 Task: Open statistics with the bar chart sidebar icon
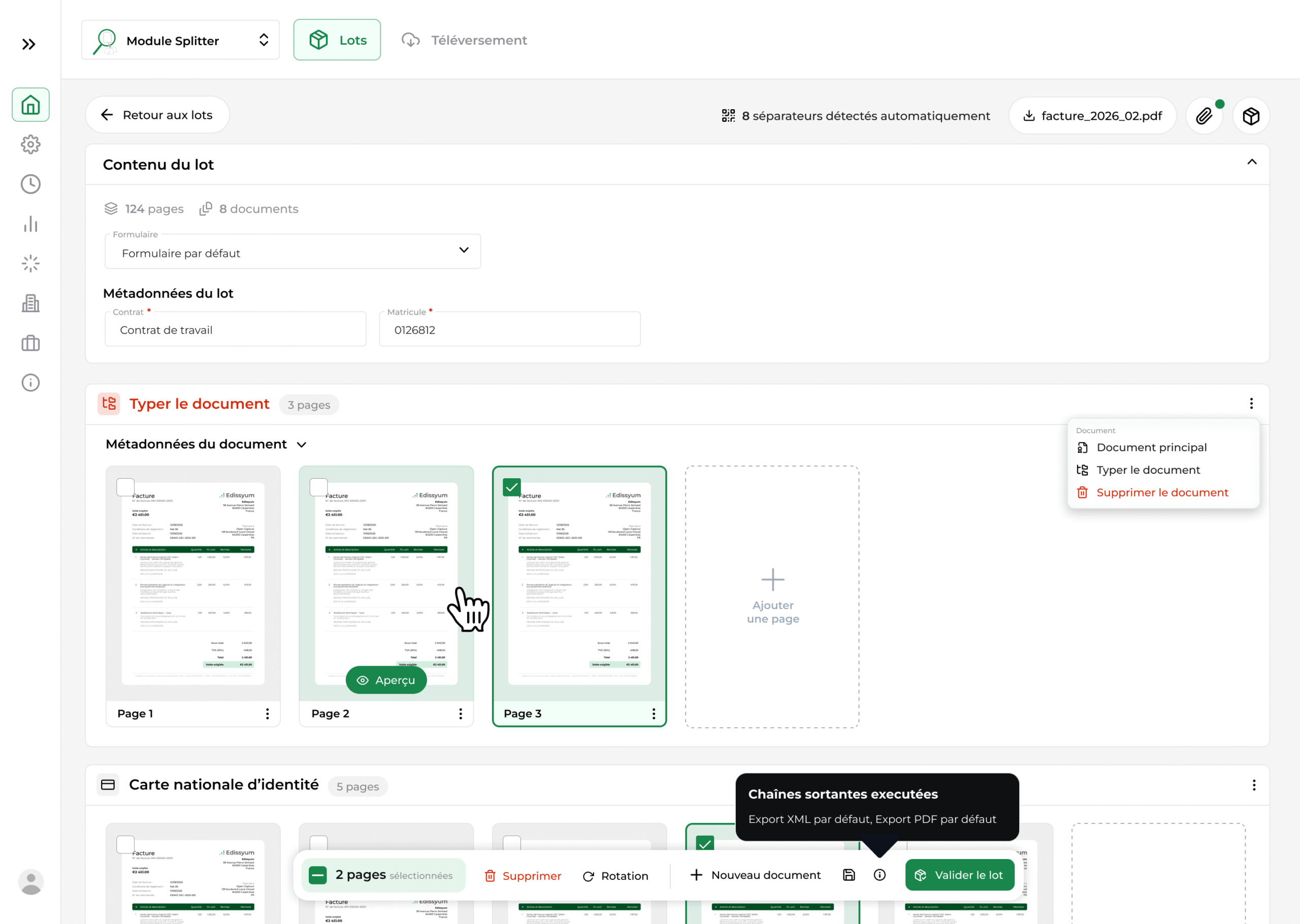tap(30, 223)
